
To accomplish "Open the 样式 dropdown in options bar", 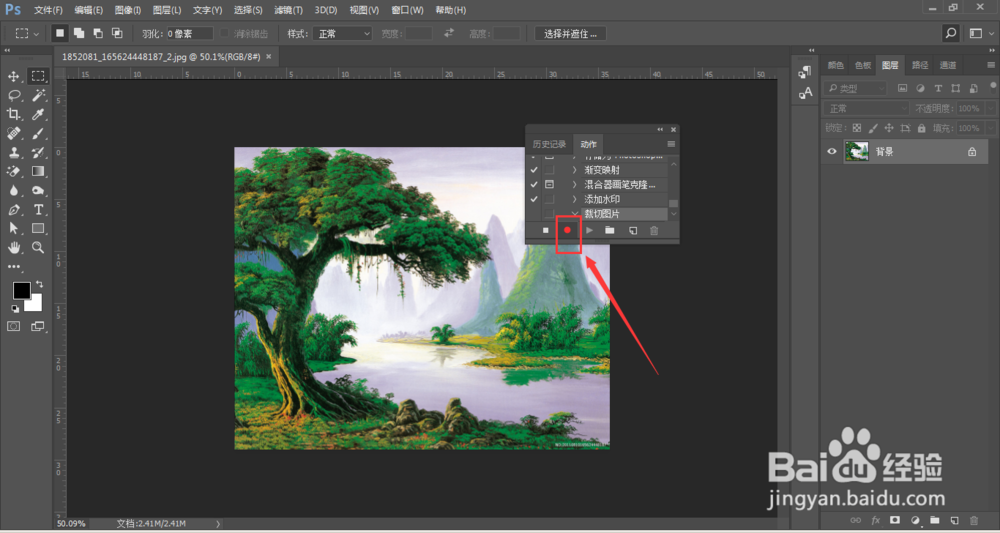I will coord(342,34).
